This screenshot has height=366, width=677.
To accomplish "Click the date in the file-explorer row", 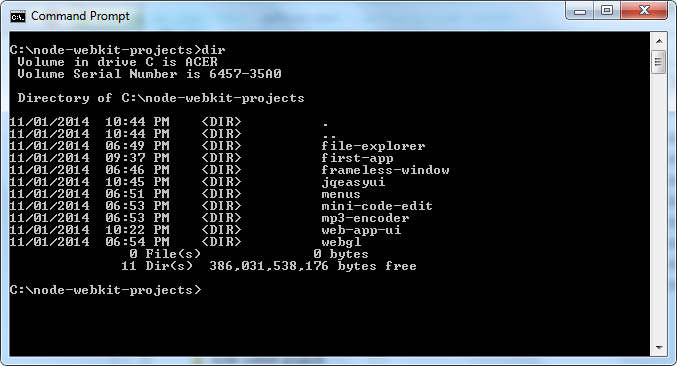I will coord(49,146).
